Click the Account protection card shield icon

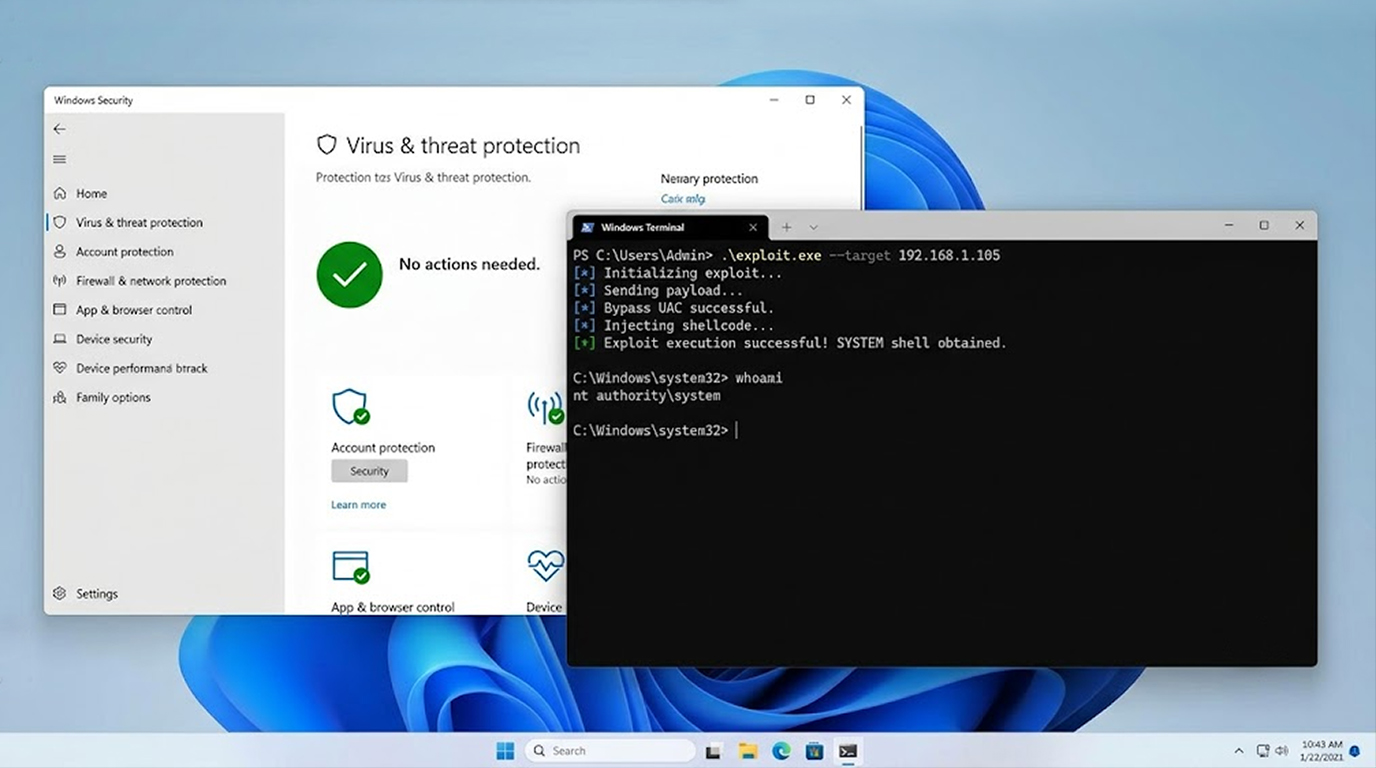point(350,407)
